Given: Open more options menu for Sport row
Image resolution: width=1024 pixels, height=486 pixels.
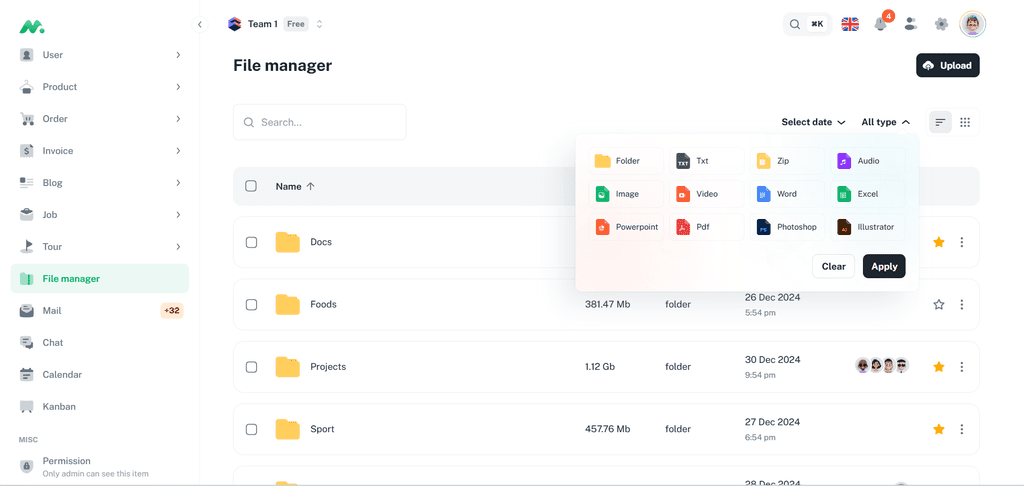Looking at the screenshot, I should coord(961,429).
